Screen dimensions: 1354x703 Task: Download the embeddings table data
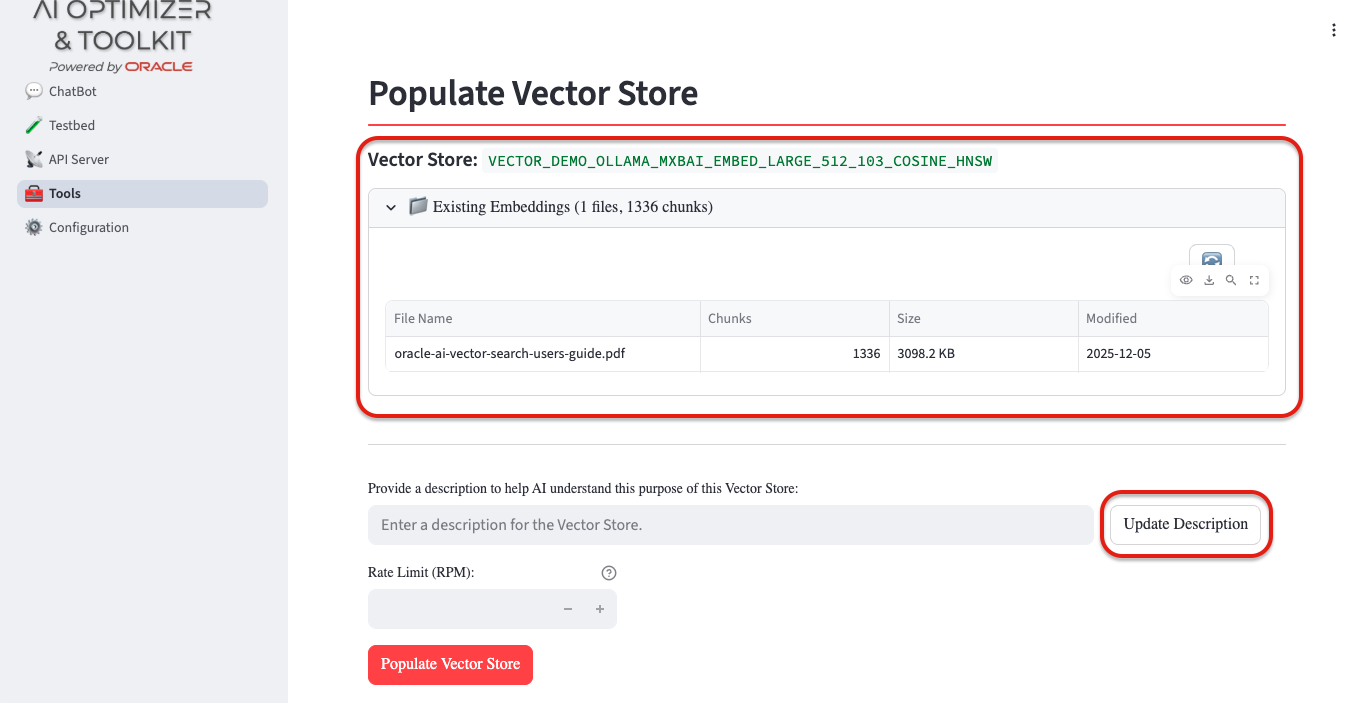coord(1209,280)
